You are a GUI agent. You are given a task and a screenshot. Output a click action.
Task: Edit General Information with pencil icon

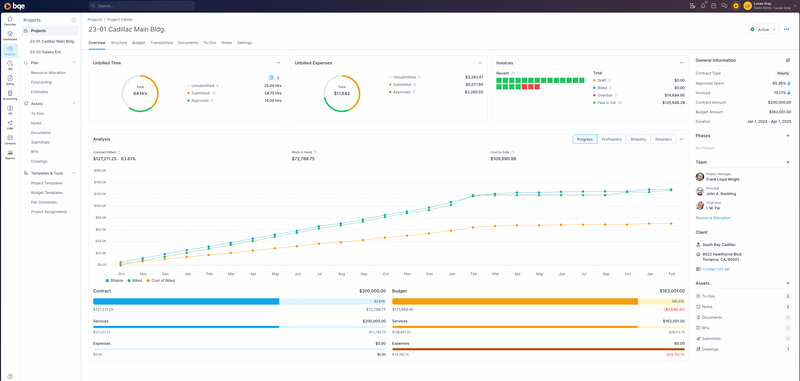point(788,60)
